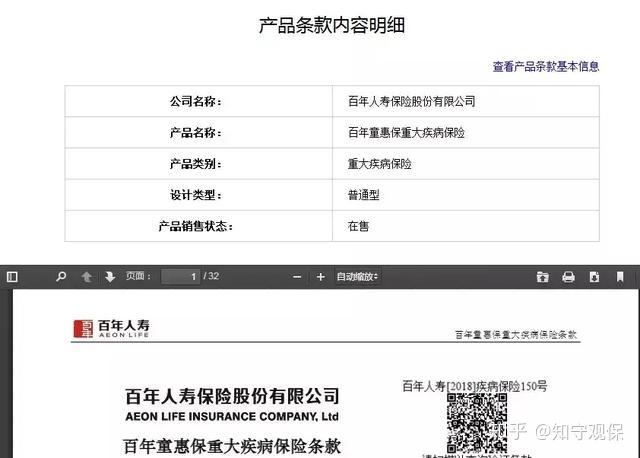Screen dimensions: 640x458
Task: Select 普通型 design type value
Action: (x=363, y=195)
